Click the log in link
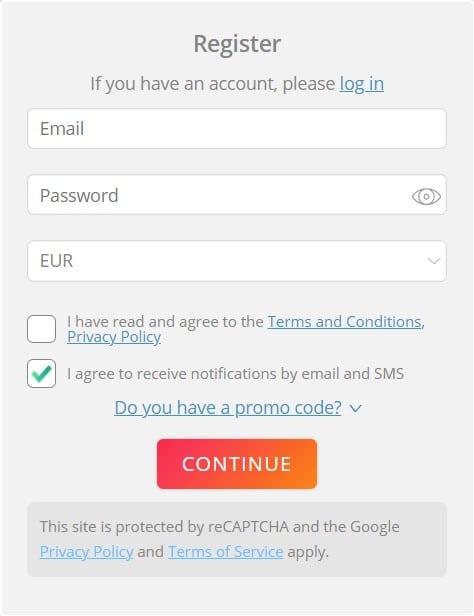The width and height of the screenshot is (474, 616). 362,84
